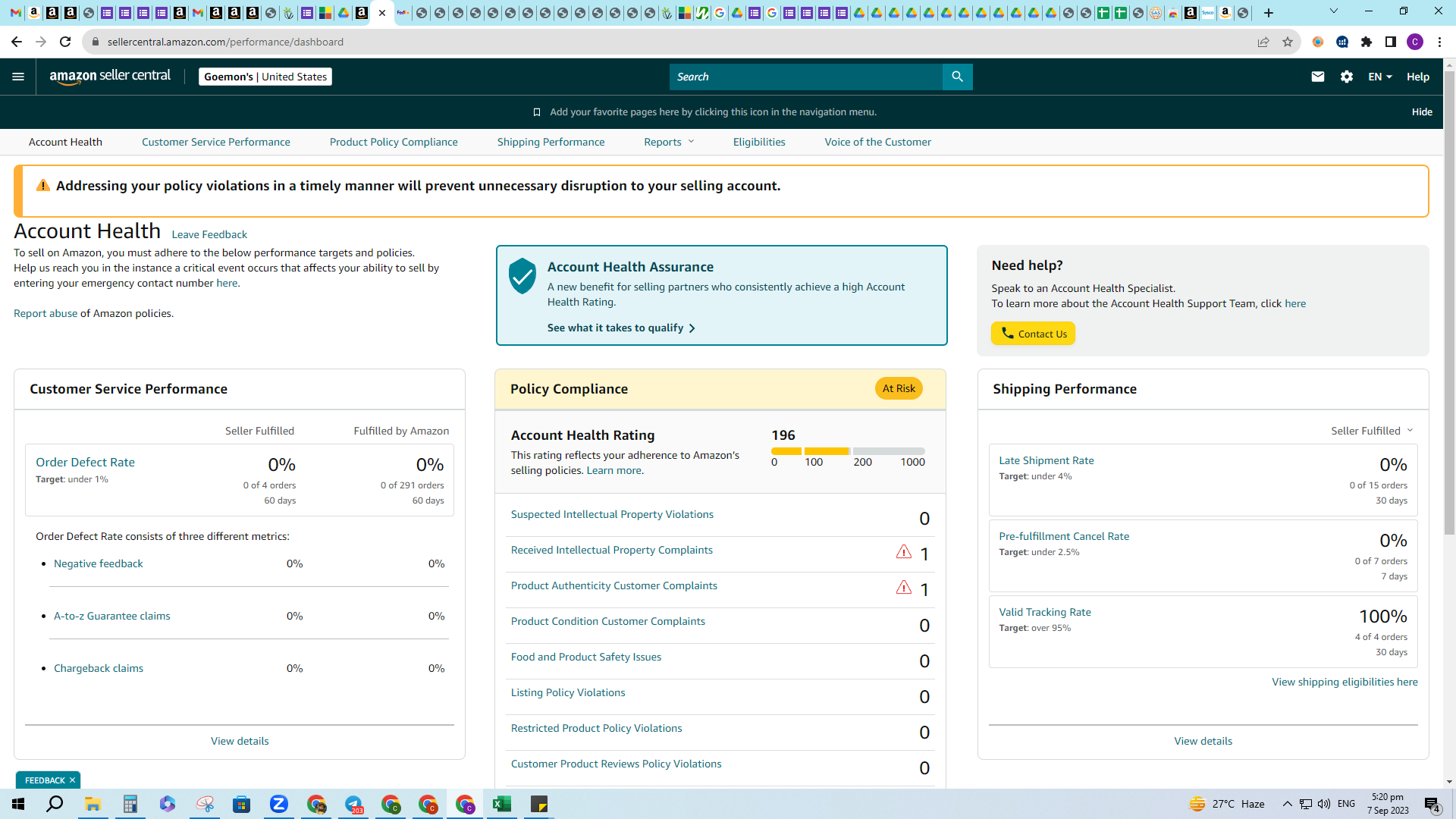1456x819 pixels.
Task: Open the Help link in the header
Action: [1418, 77]
